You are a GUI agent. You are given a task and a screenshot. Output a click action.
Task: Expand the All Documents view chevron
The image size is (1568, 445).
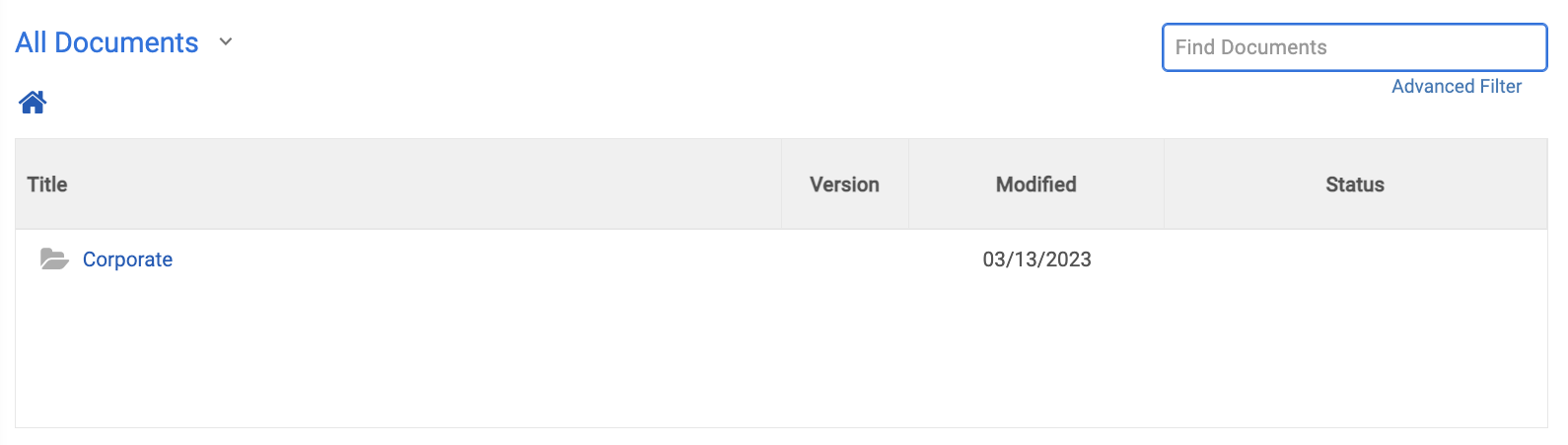(x=226, y=41)
